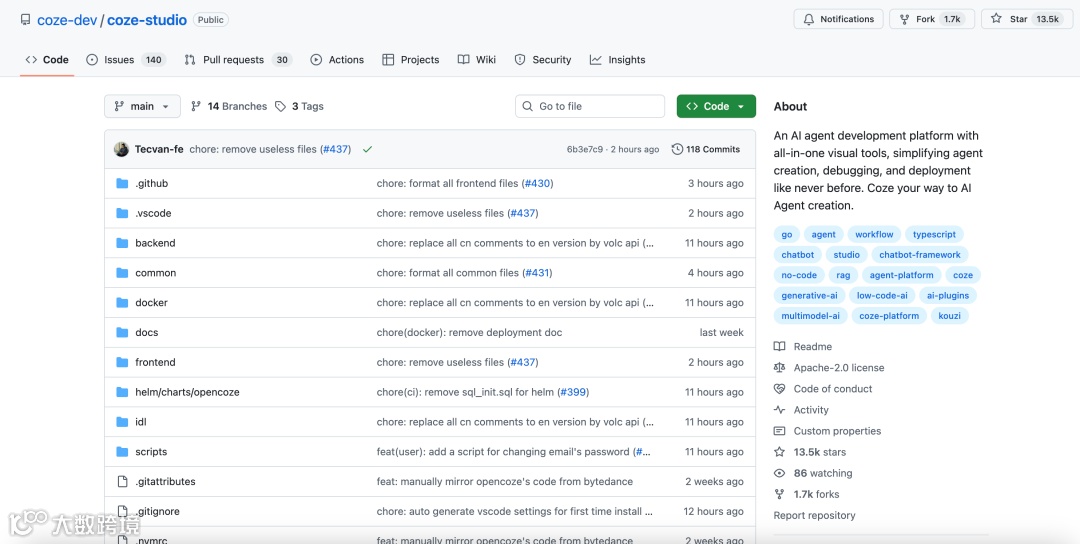The image size is (1080, 544).
Task: Open the Pull requests tab
Action: click(x=238, y=60)
